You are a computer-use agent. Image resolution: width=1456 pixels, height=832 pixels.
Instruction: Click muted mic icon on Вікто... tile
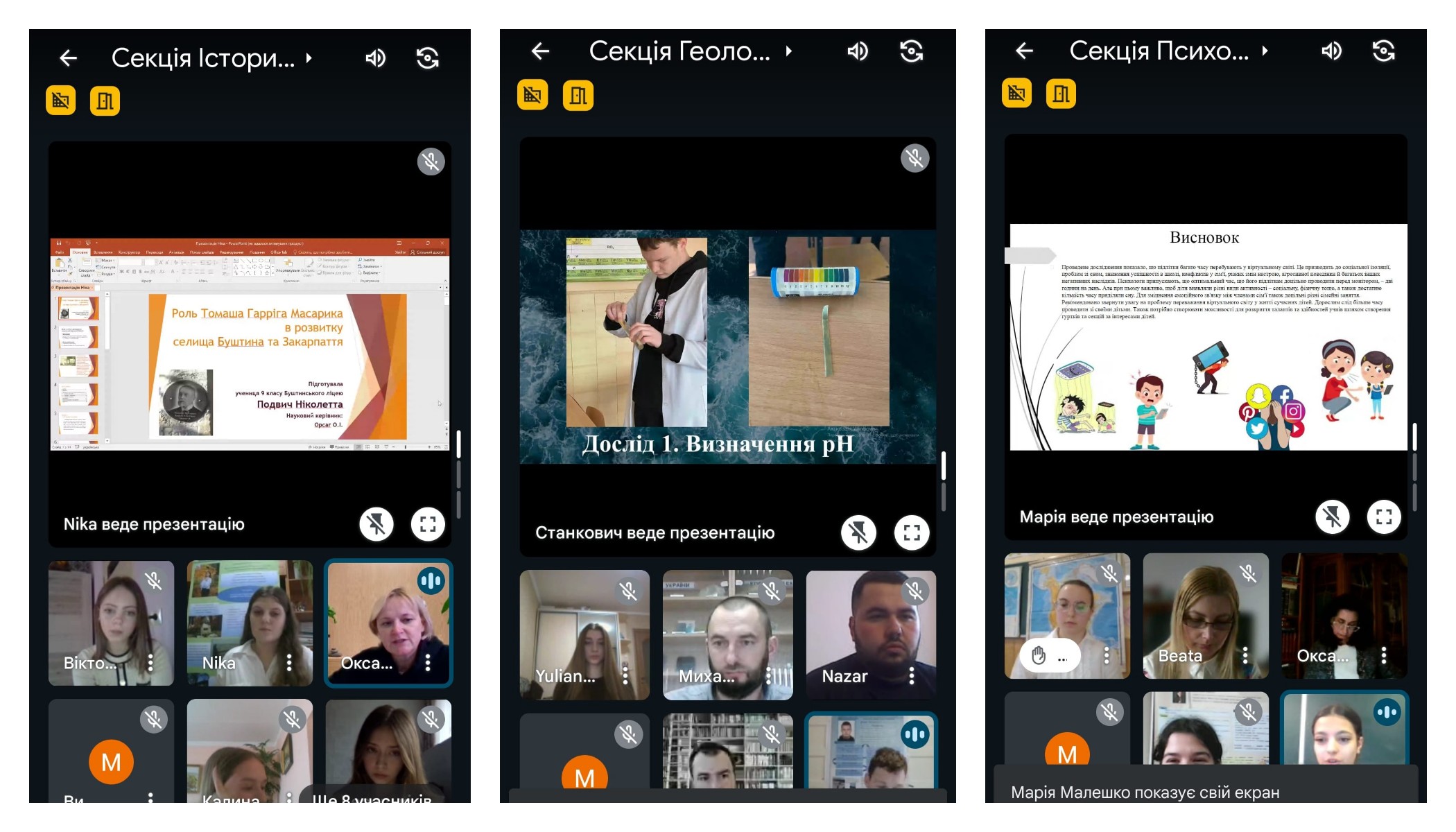tap(154, 580)
